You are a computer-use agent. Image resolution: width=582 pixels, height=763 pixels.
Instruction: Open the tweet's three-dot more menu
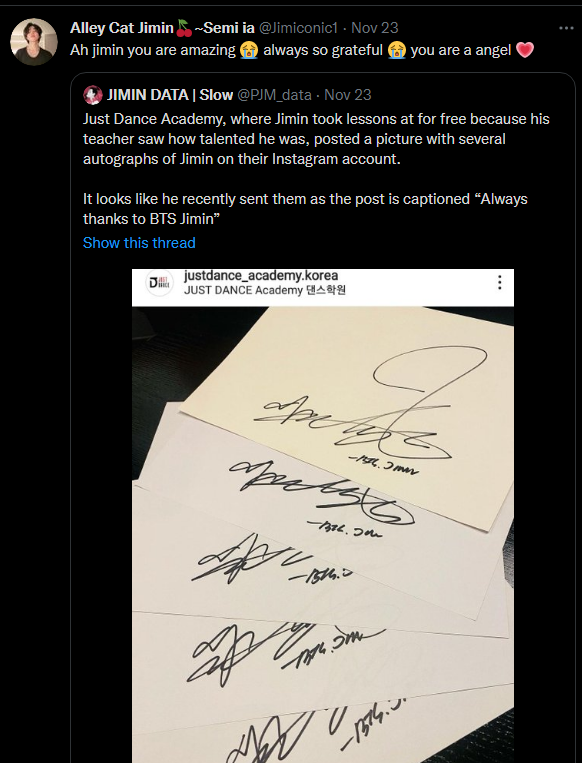point(566,28)
